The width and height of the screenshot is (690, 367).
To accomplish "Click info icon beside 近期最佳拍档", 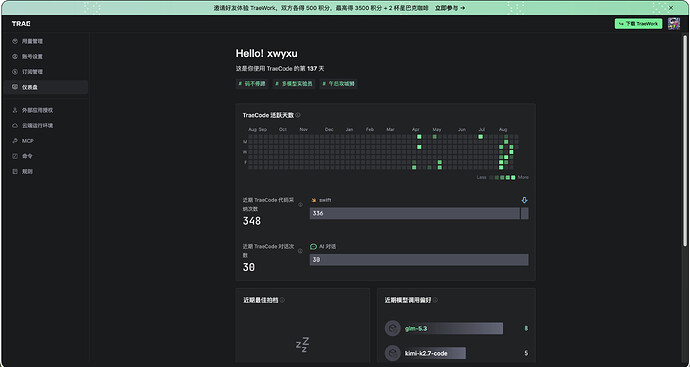I will coord(283,300).
